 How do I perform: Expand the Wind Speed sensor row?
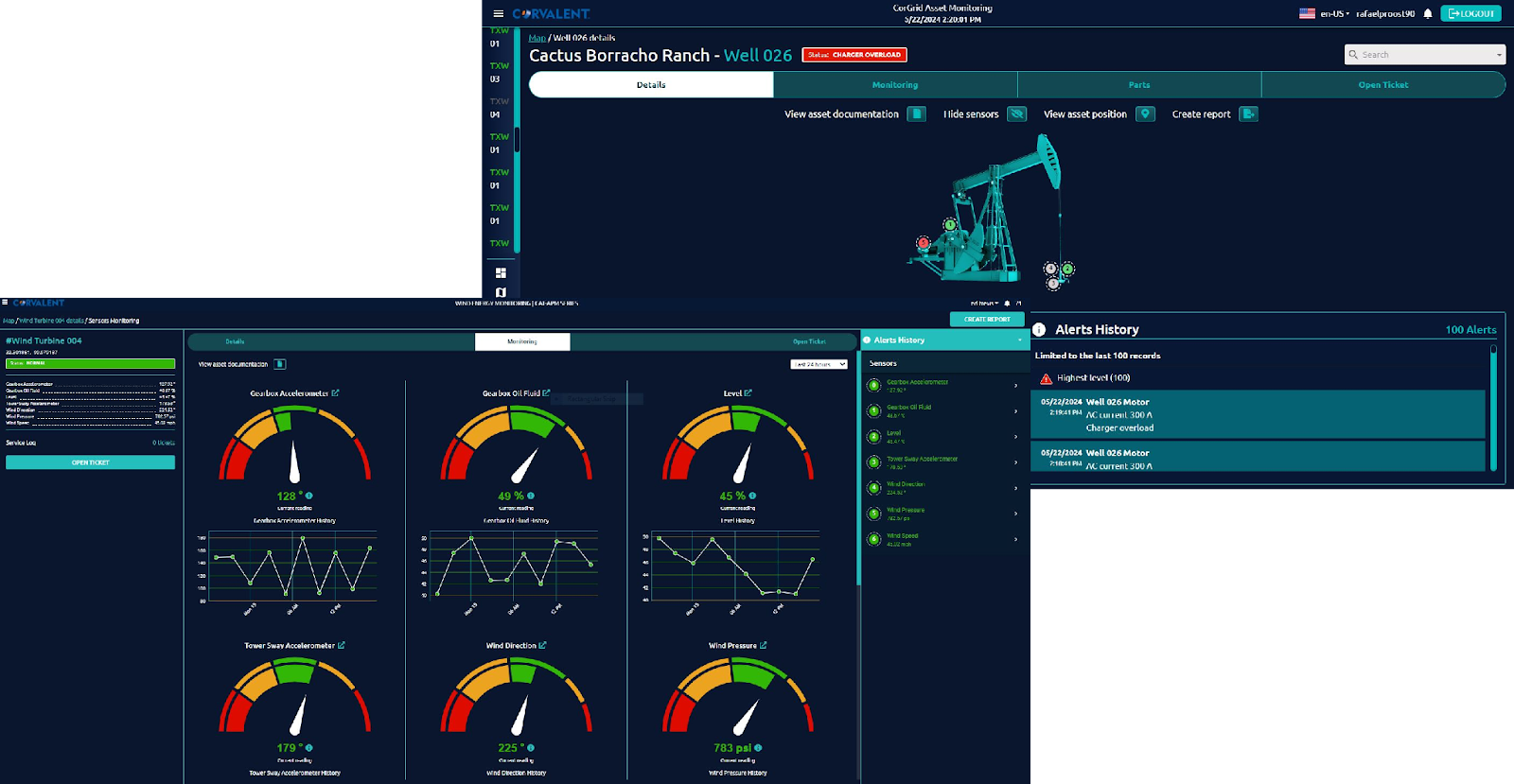tap(1015, 539)
